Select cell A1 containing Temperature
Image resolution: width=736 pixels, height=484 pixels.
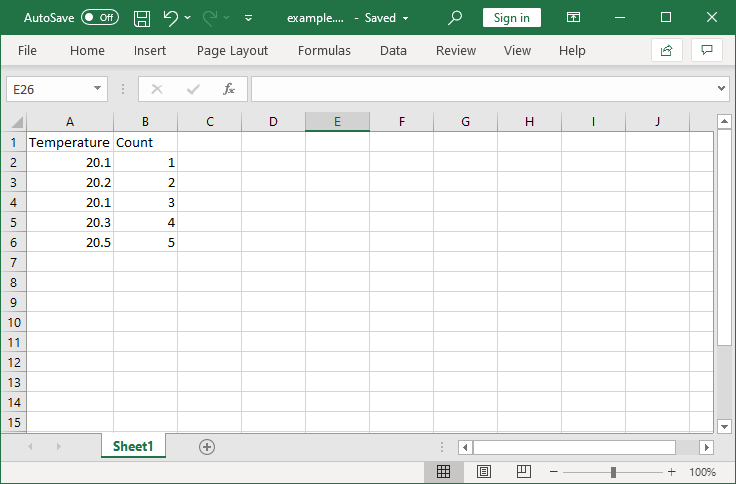click(x=69, y=142)
